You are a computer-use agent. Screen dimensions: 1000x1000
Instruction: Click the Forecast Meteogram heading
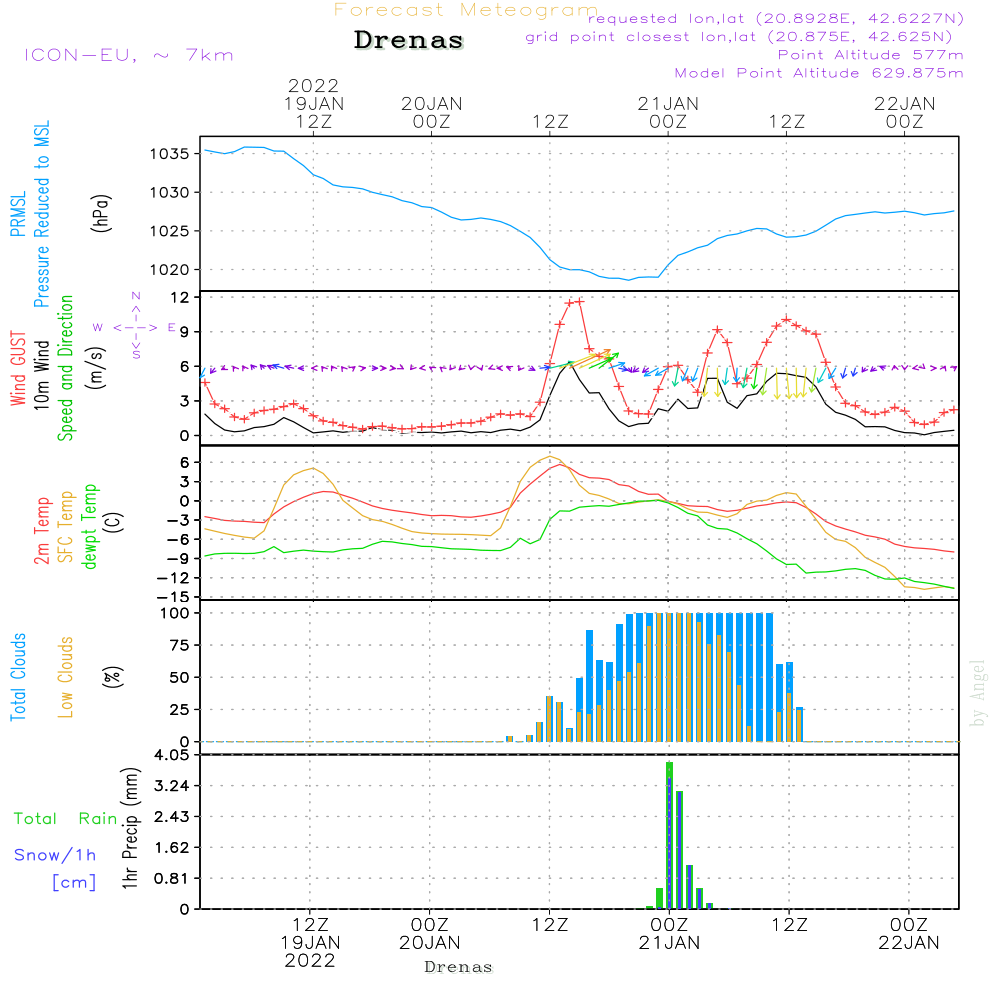[x=466, y=10]
